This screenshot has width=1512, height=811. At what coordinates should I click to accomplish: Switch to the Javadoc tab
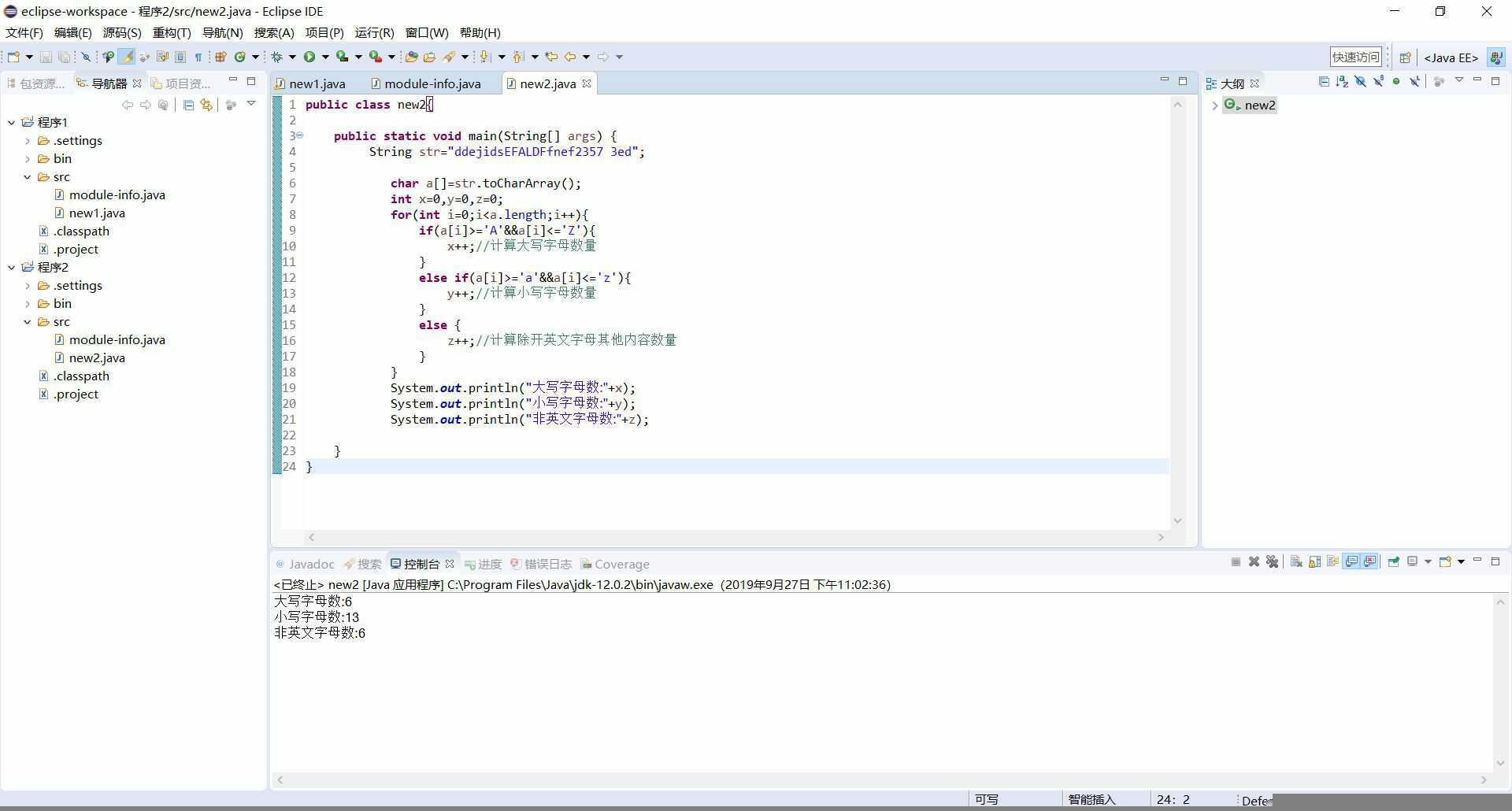(305, 564)
